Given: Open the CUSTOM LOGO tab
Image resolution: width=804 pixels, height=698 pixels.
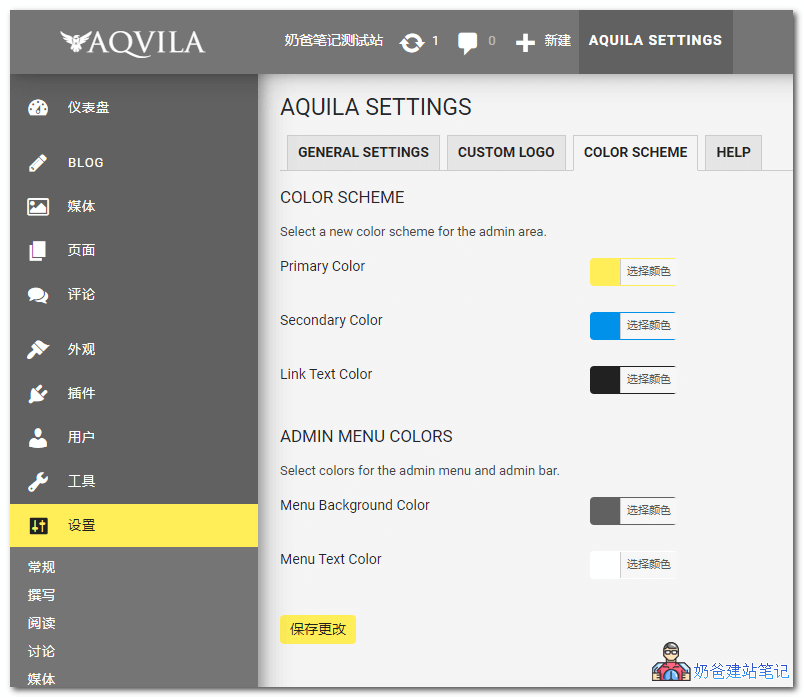Looking at the screenshot, I should (x=506, y=152).
